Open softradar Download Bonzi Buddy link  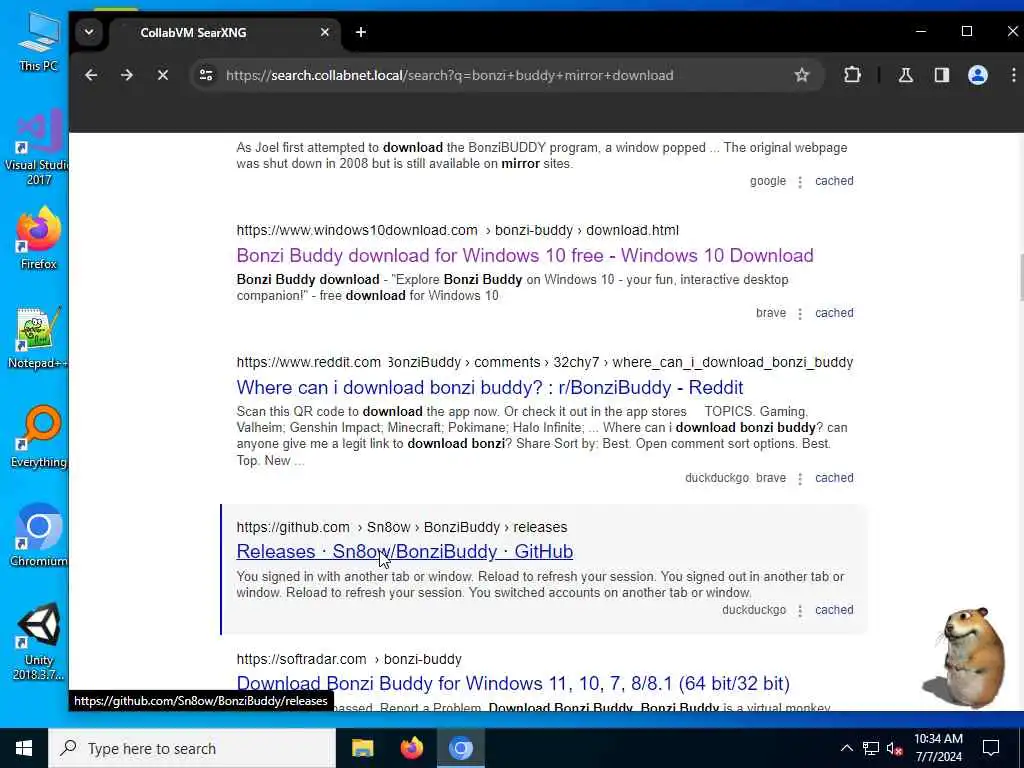click(x=513, y=684)
